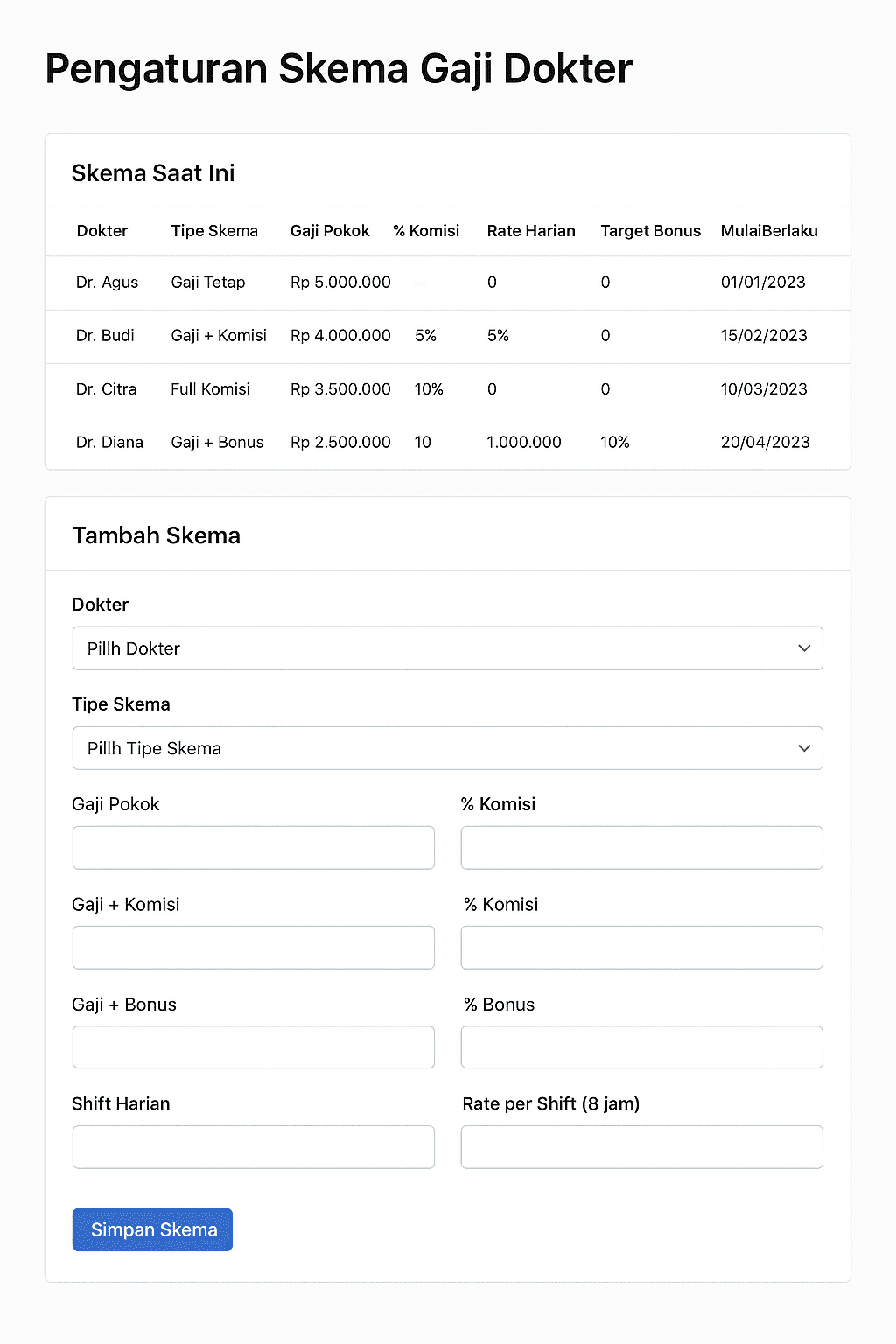Select the Dr. Agus row name
The image size is (896, 1344).
107,283
